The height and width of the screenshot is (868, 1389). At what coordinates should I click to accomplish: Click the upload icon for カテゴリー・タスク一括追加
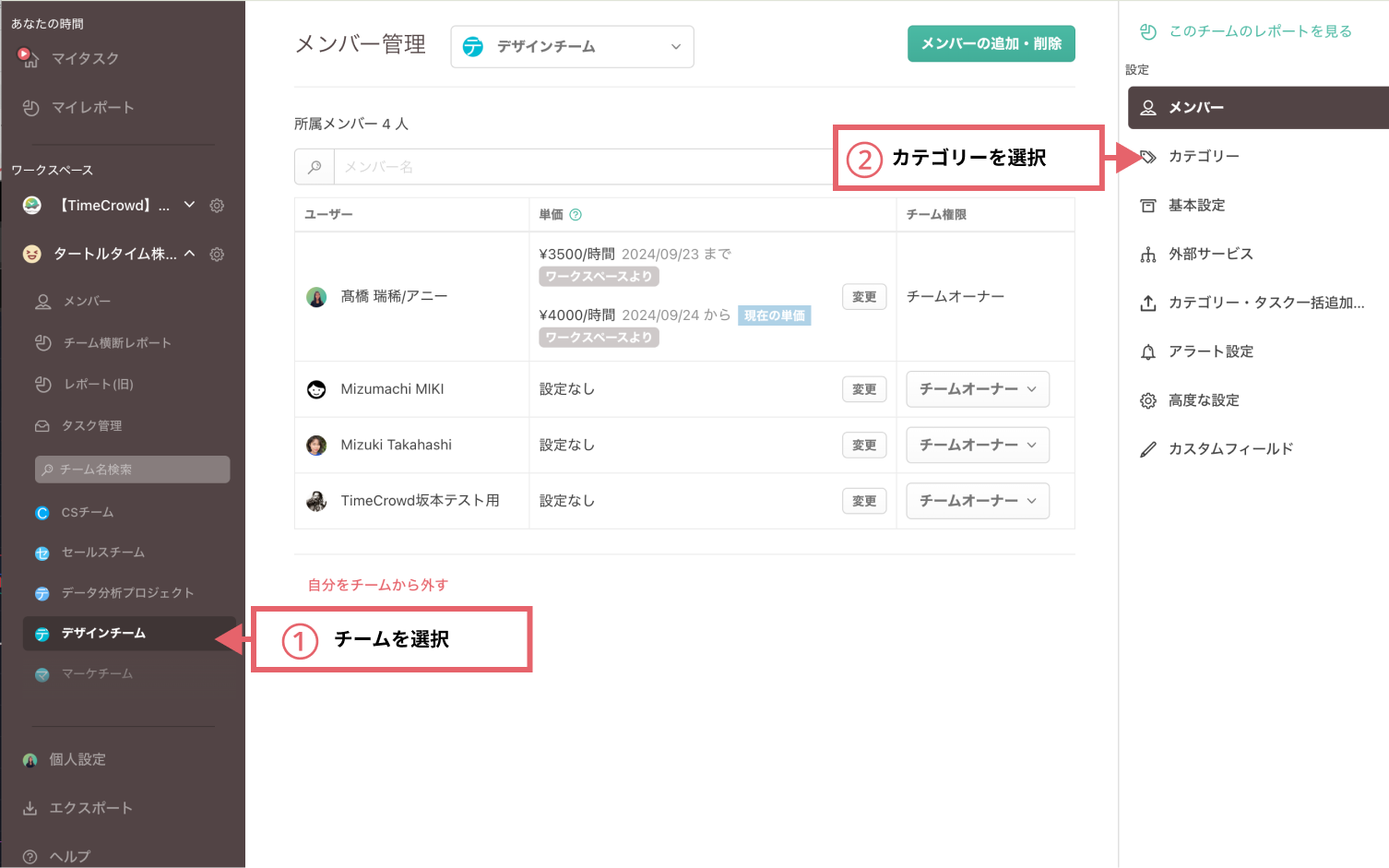click(1148, 303)
